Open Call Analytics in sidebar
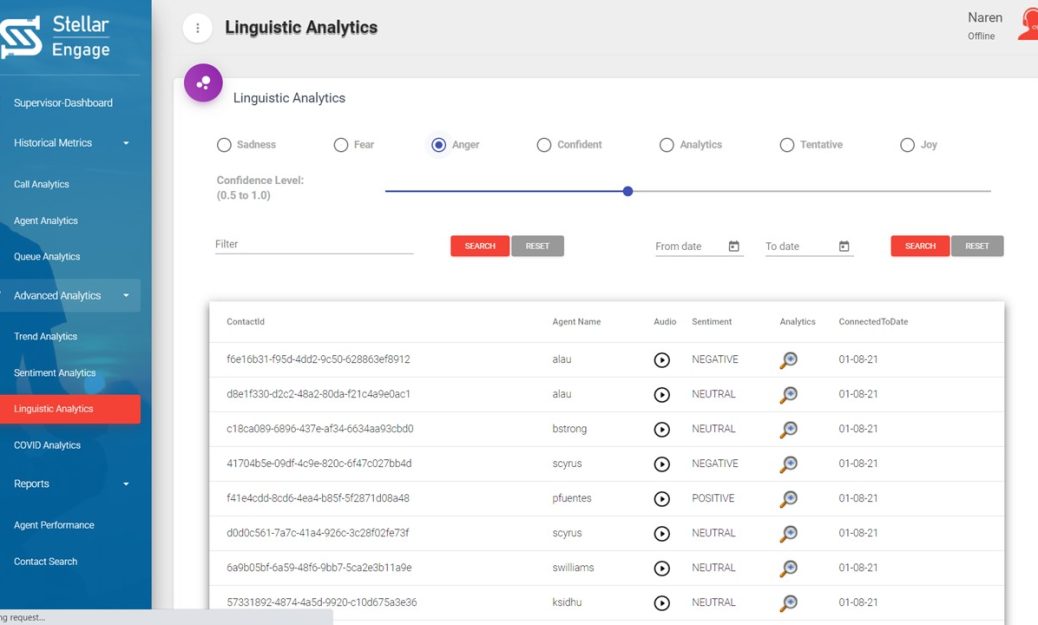This screenshot has height=625, width=1038. [42, 184]
